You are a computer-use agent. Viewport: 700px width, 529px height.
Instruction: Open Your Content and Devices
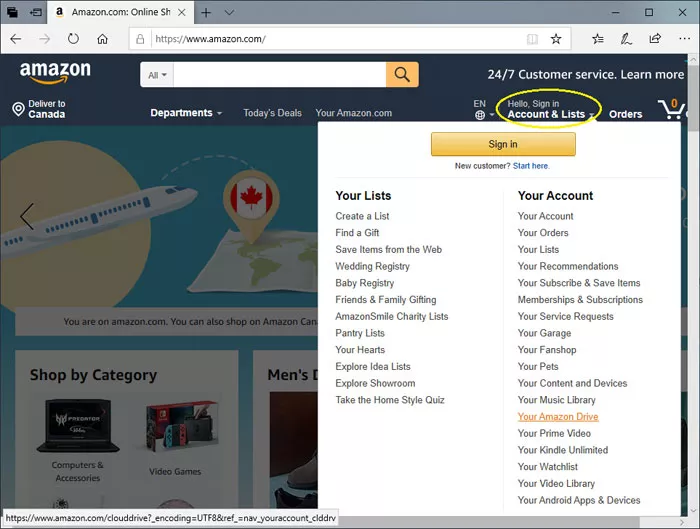(572, 383)
